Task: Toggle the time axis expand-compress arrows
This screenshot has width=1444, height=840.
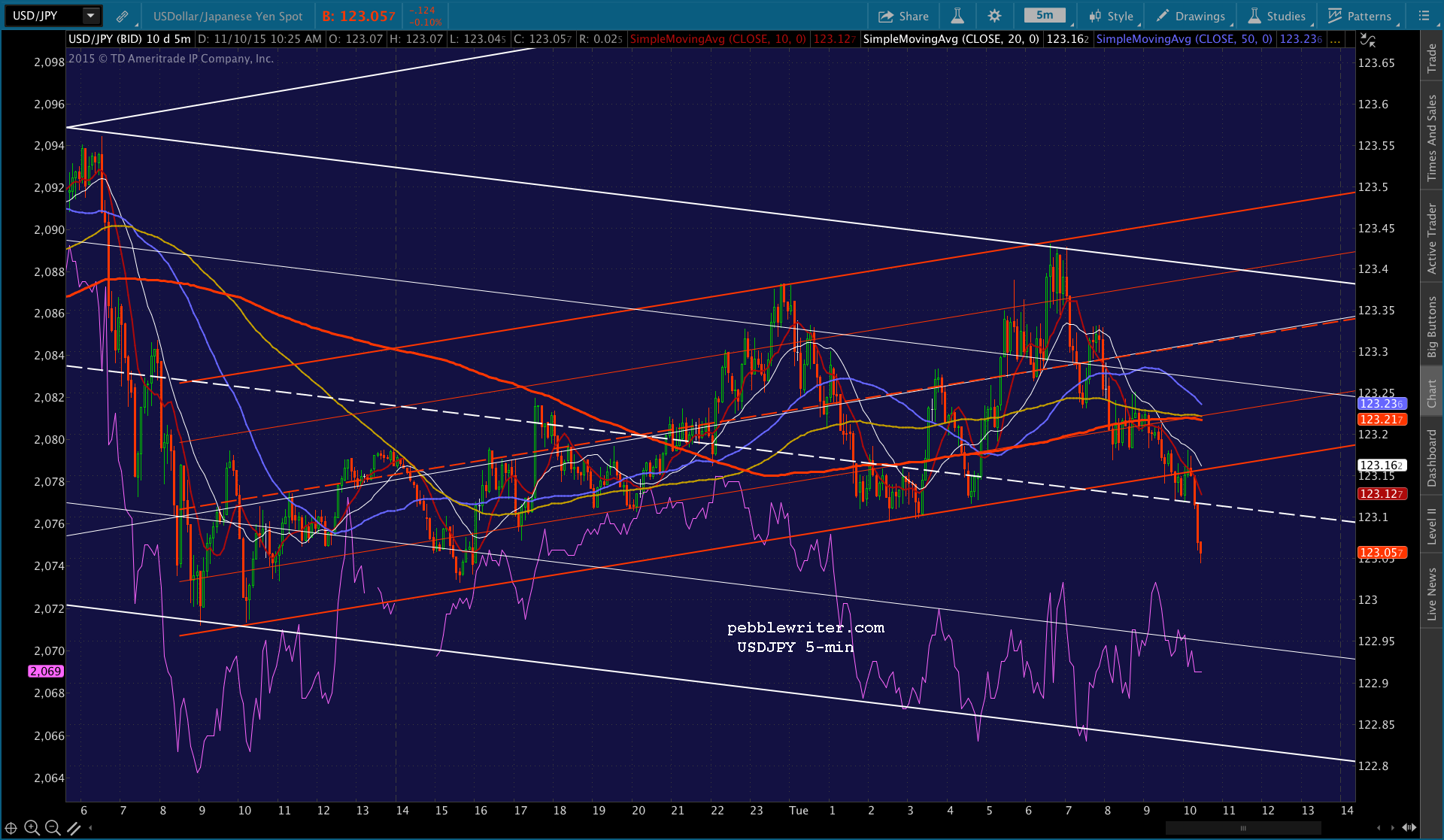Action: pyautogui.click(x=1409, y=827)
